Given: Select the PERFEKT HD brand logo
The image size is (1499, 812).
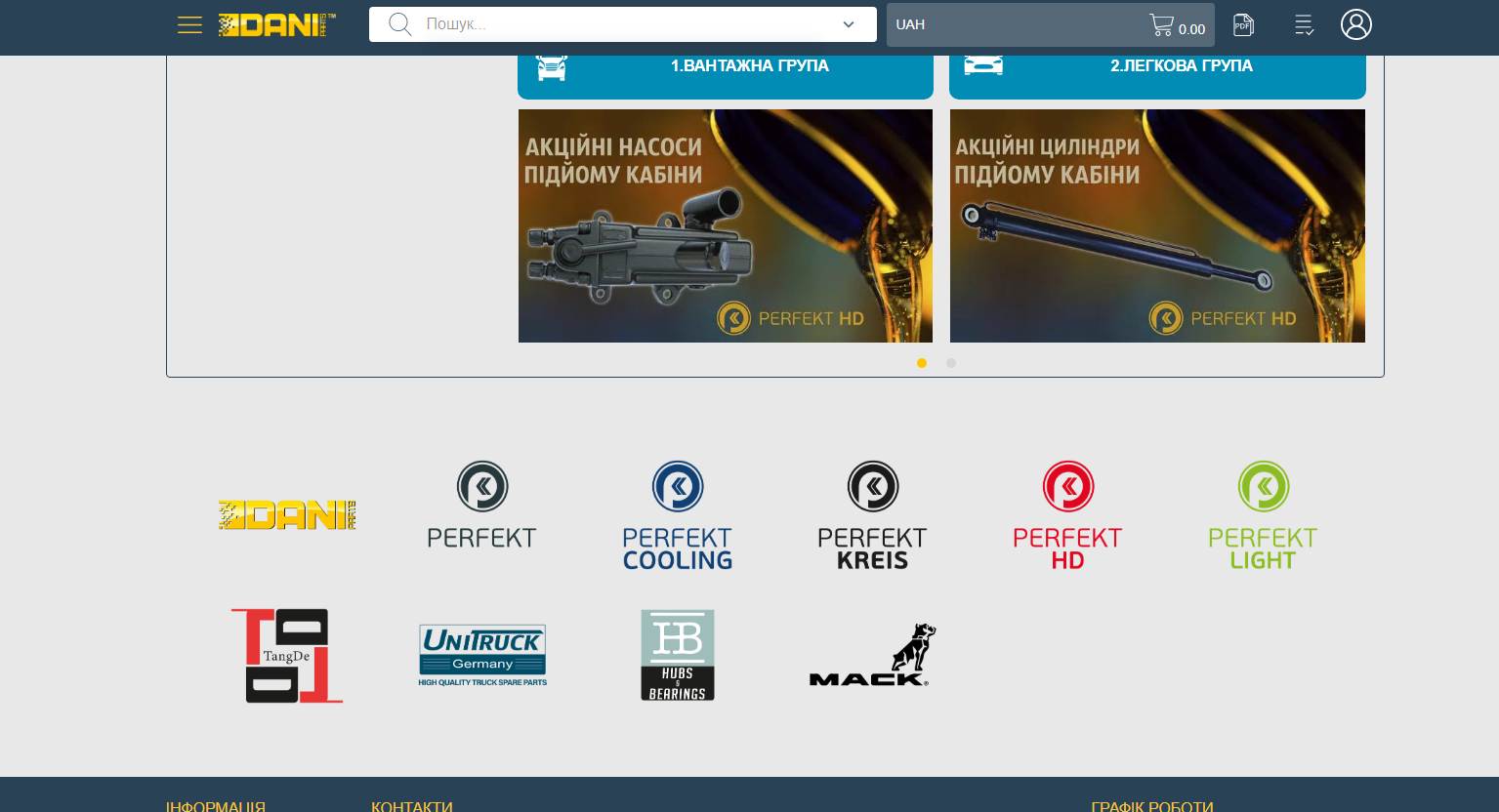Looking at the screenshot, I should (1068, 515).
